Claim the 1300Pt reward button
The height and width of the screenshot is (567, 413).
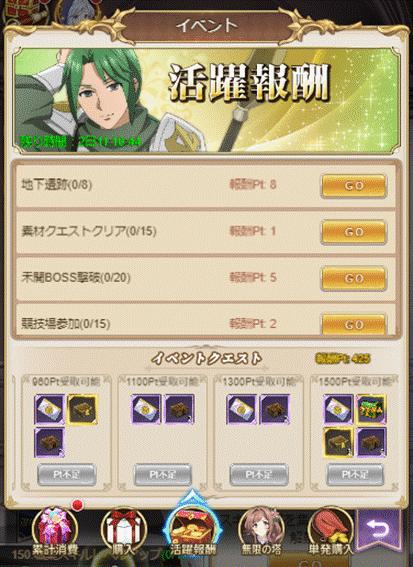tap(259, 474)
